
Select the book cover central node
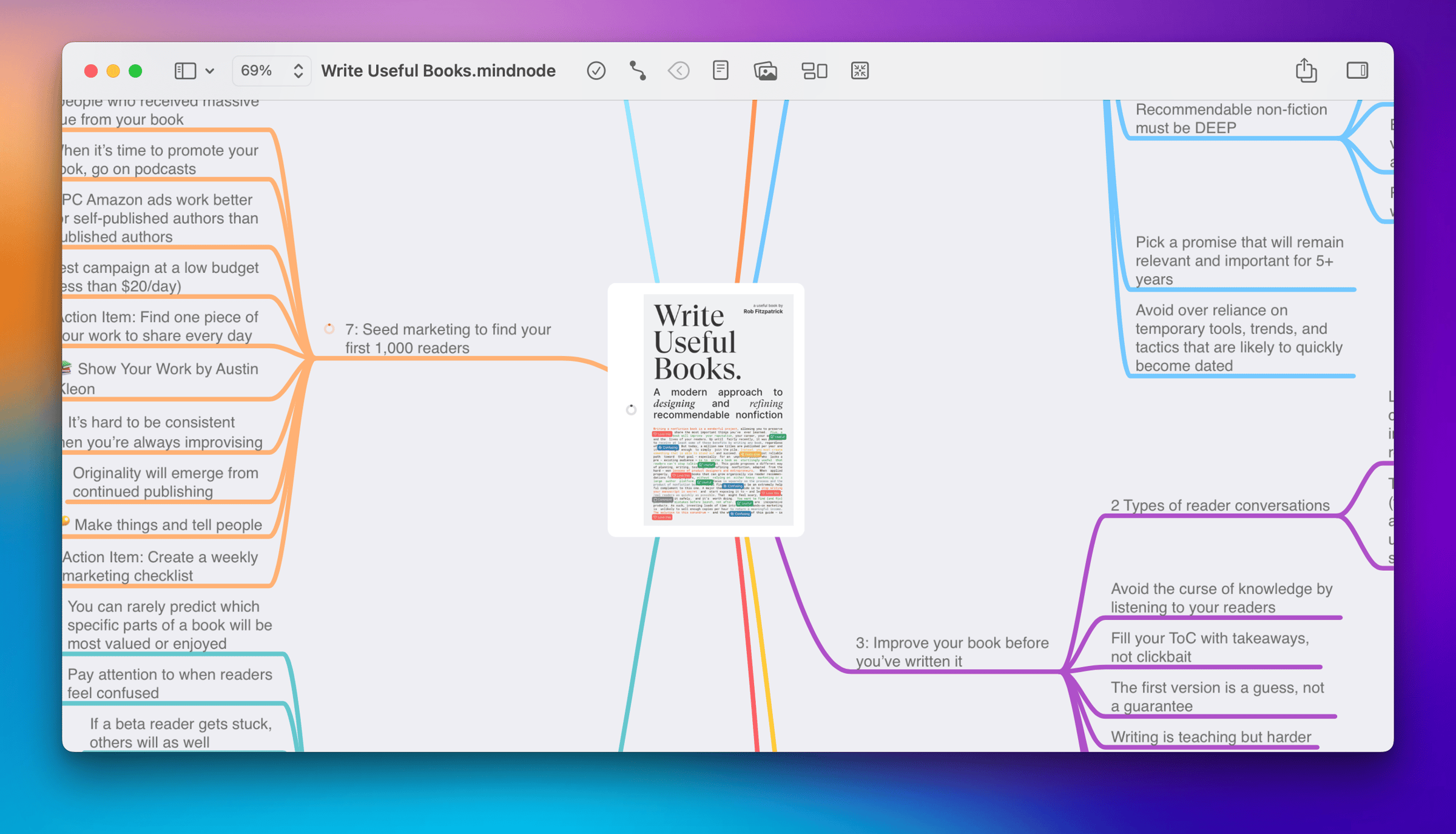[706, 410]
